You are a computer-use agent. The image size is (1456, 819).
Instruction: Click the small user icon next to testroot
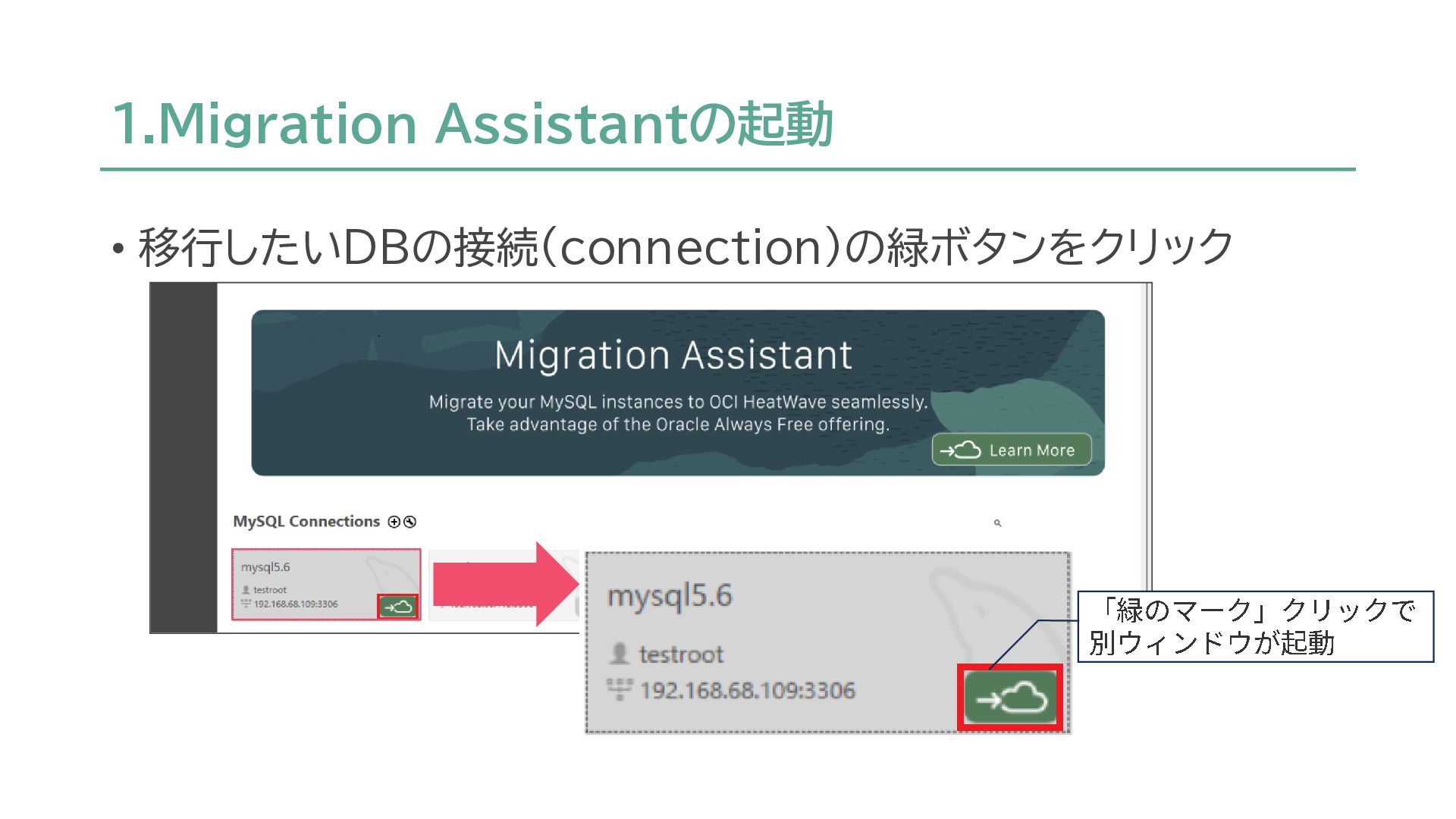point(246,589)
